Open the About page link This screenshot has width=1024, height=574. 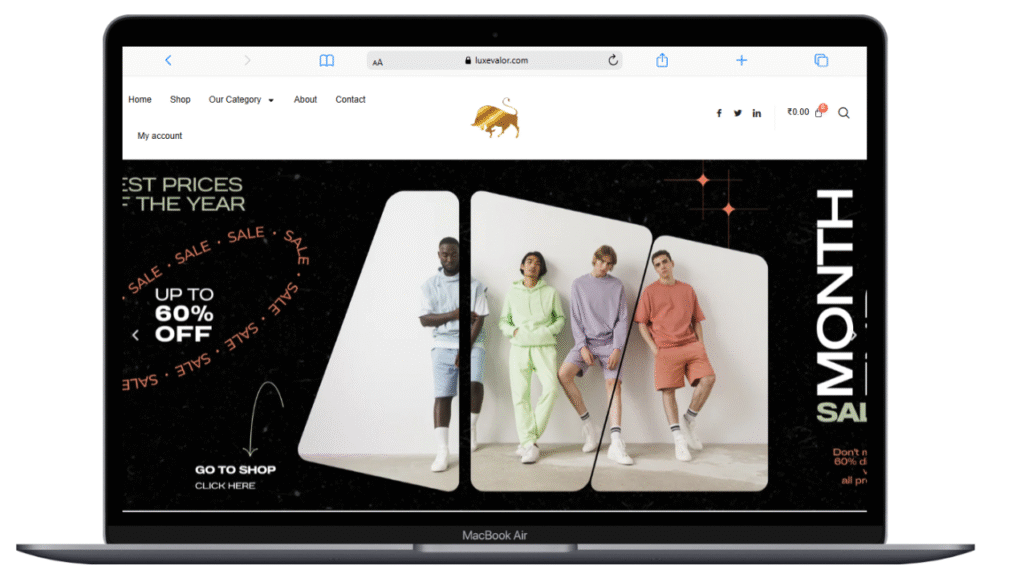pyautogui.click(x=305, y=100)
